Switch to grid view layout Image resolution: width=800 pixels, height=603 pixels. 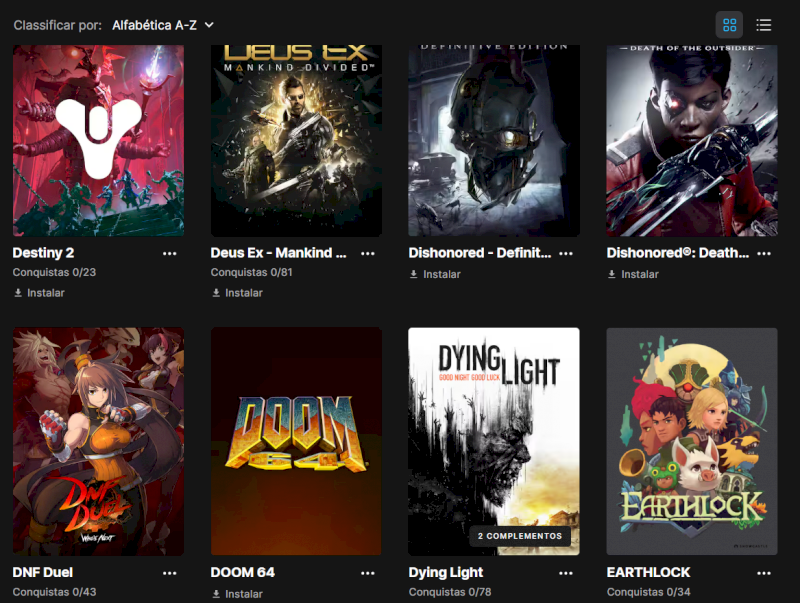[x=729, y=25]
